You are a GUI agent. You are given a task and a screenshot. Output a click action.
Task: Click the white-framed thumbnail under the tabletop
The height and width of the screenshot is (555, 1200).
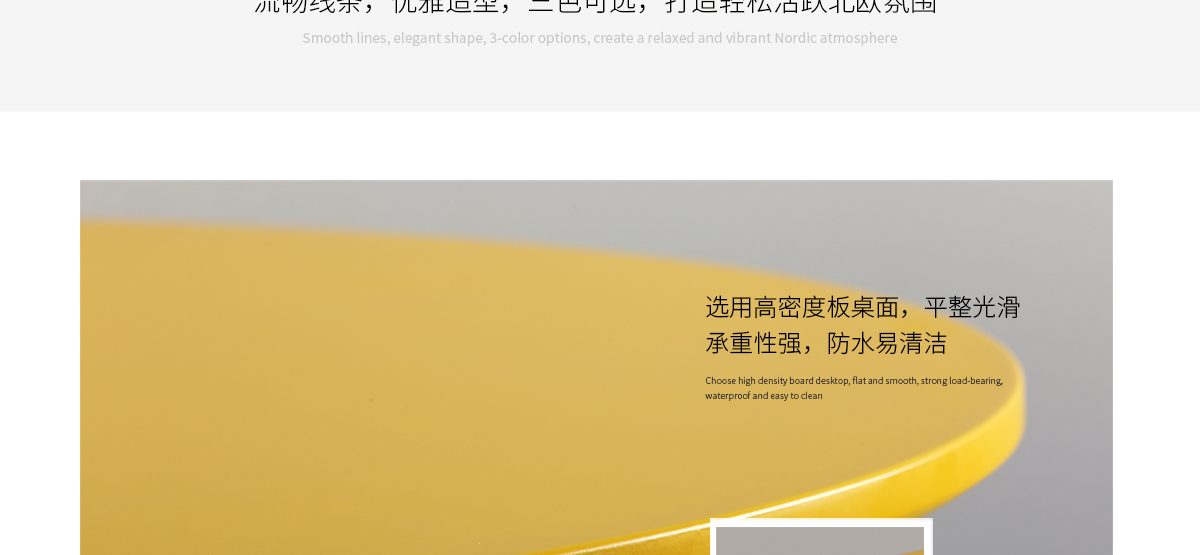point(820,538)
